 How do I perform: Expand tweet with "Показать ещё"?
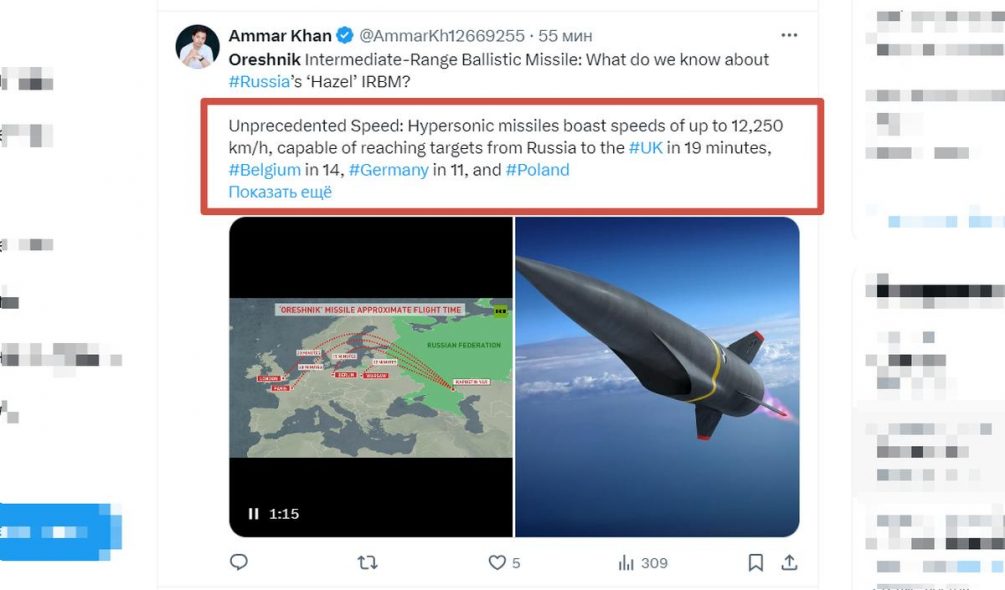click(280, 192)
